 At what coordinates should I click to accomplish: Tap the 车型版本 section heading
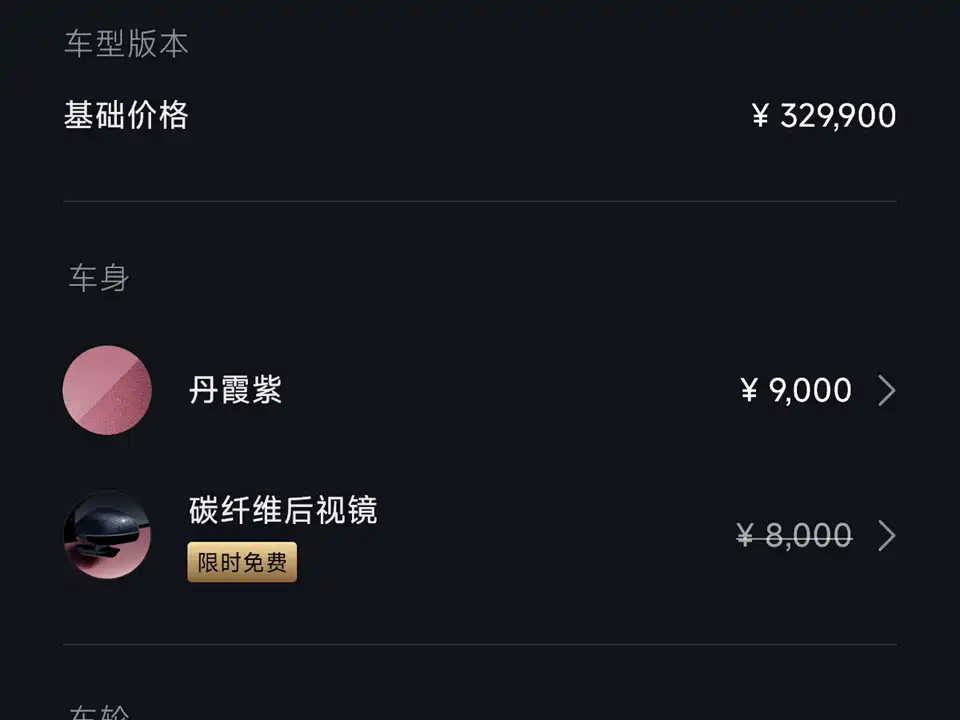tap(126, 44)
